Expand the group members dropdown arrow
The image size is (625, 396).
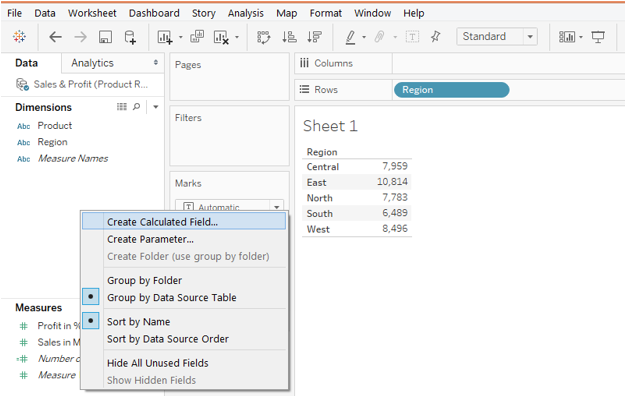[395, 37]
